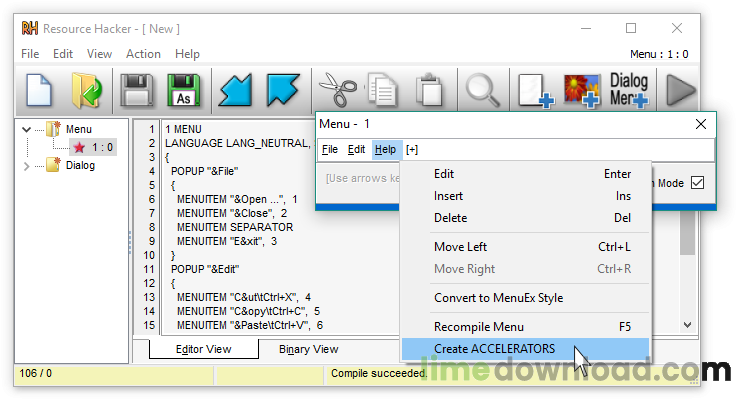
Task: Click code line MENUITEM "&Close", 2
Action: 232,213
